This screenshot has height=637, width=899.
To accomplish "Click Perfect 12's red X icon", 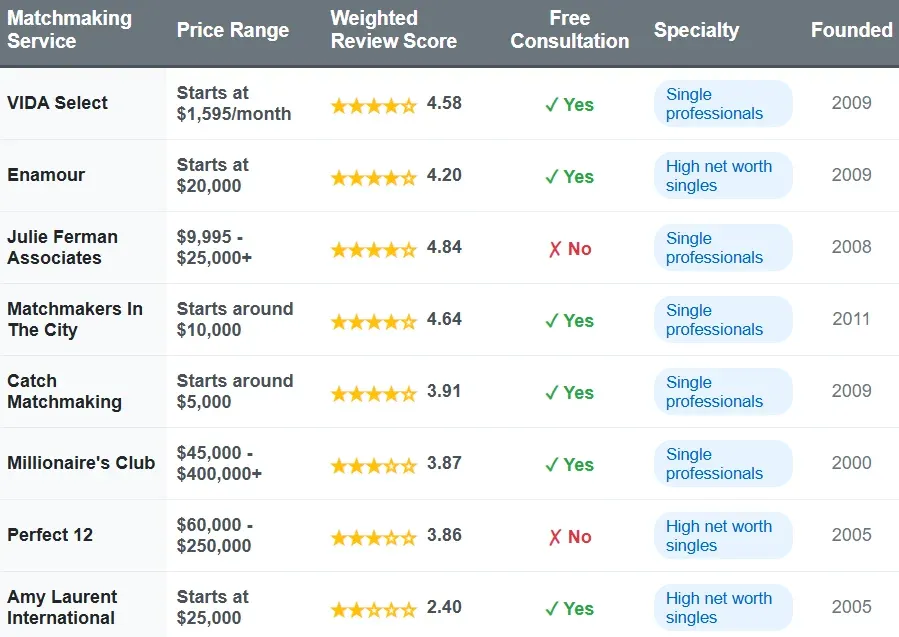I will pos(555,537).
